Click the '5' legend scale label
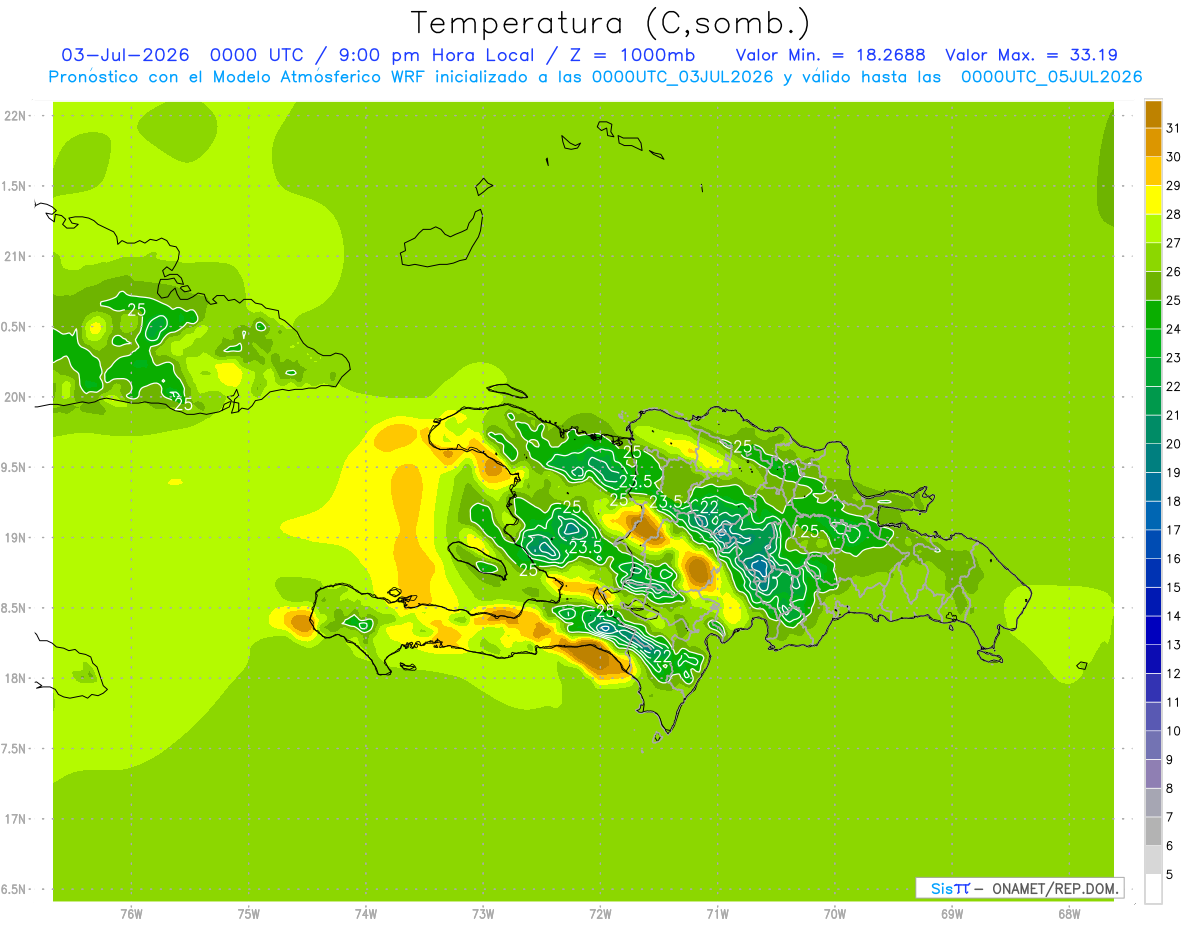Image resolution: width=1200 pixels, height=927 pixels. [1170, 874]
